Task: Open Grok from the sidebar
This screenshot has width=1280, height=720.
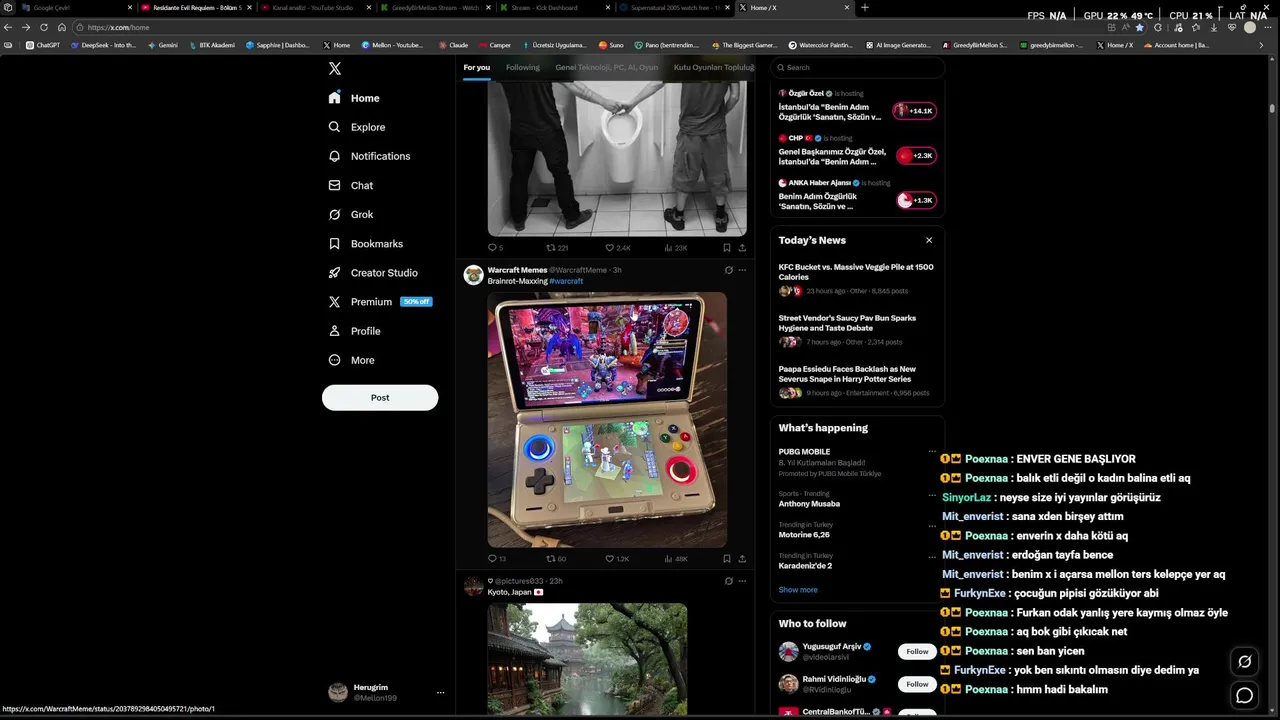Action: coord(351,214)
